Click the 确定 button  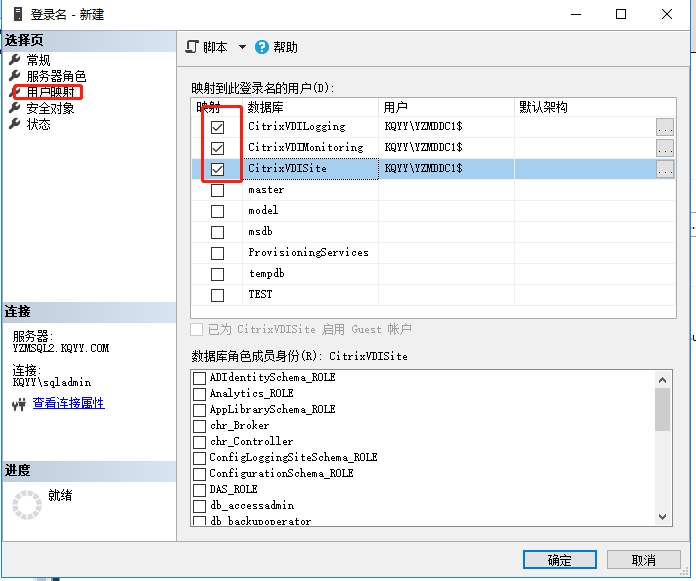click(x=559, y=560)
